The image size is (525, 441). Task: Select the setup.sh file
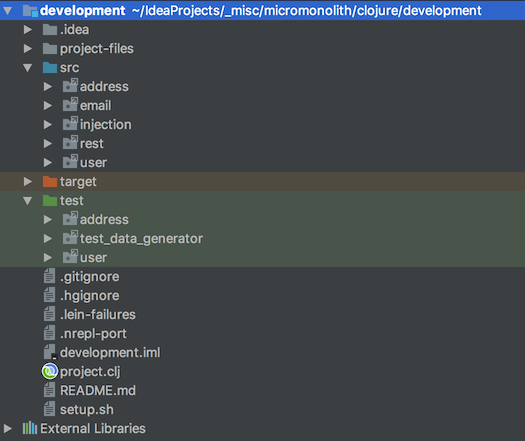(x=87, y=410)
